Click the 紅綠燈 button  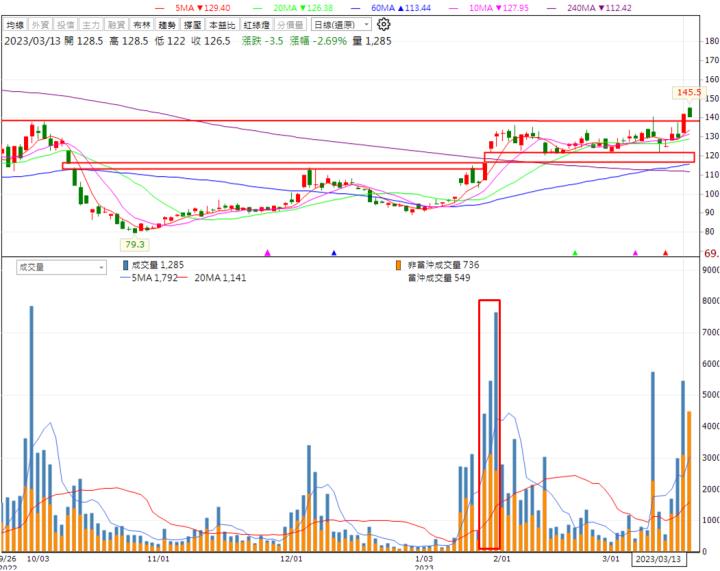point(256,23)
